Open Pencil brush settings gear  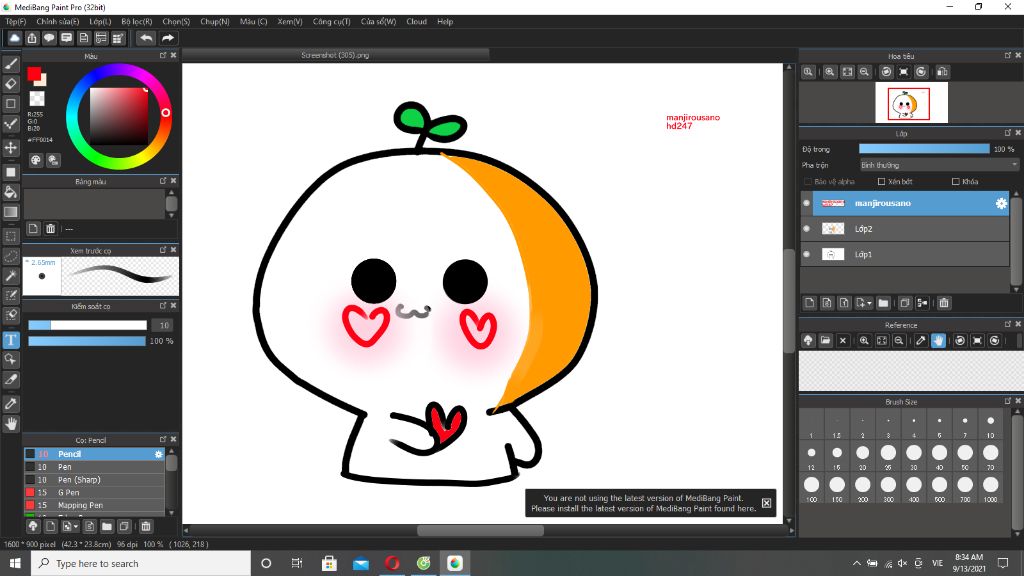point(159,455)
